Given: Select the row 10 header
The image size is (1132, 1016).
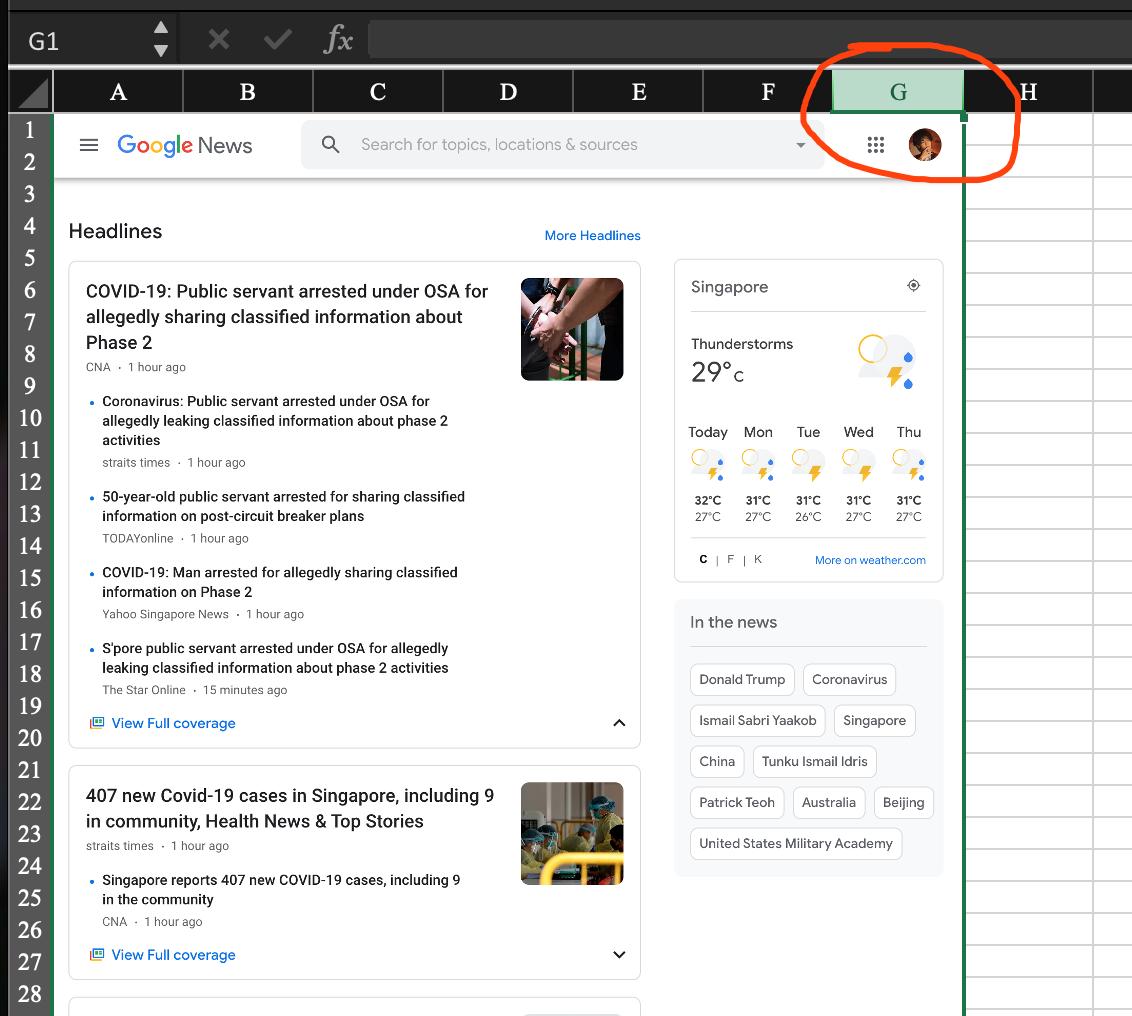Looking at the screenshot, I should [30, 418].
